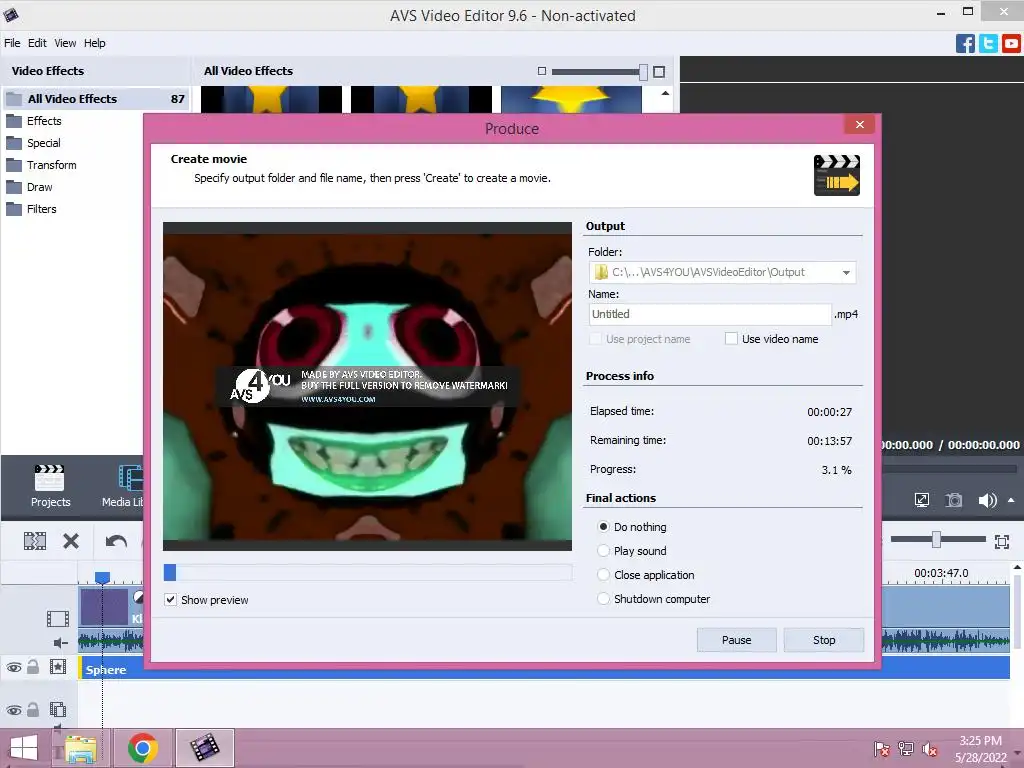Expand the output Folder dropdown
Screen dimensions: 1024x768
click(846, 272)
